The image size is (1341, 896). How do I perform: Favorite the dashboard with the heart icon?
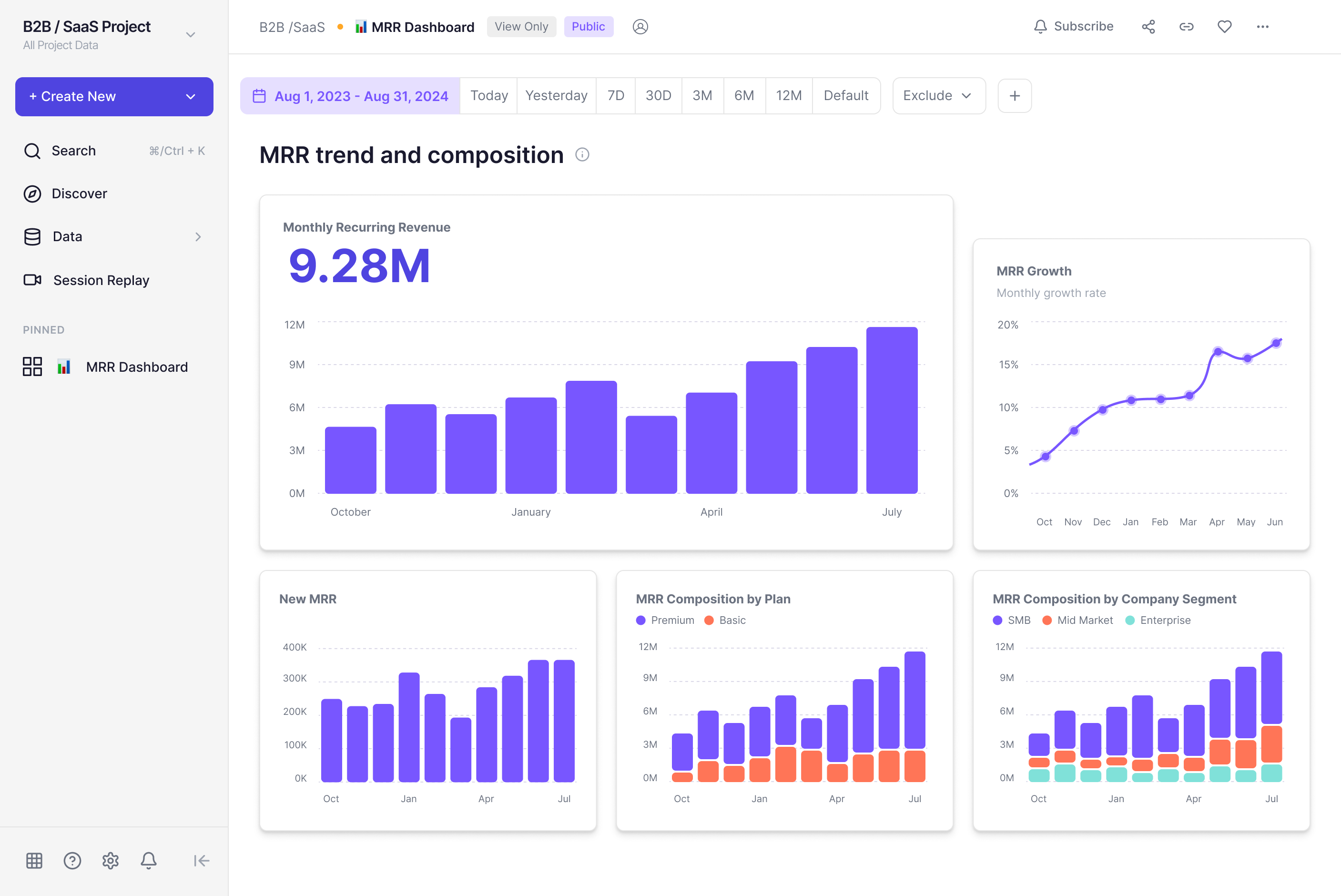tap(1224, 26)
